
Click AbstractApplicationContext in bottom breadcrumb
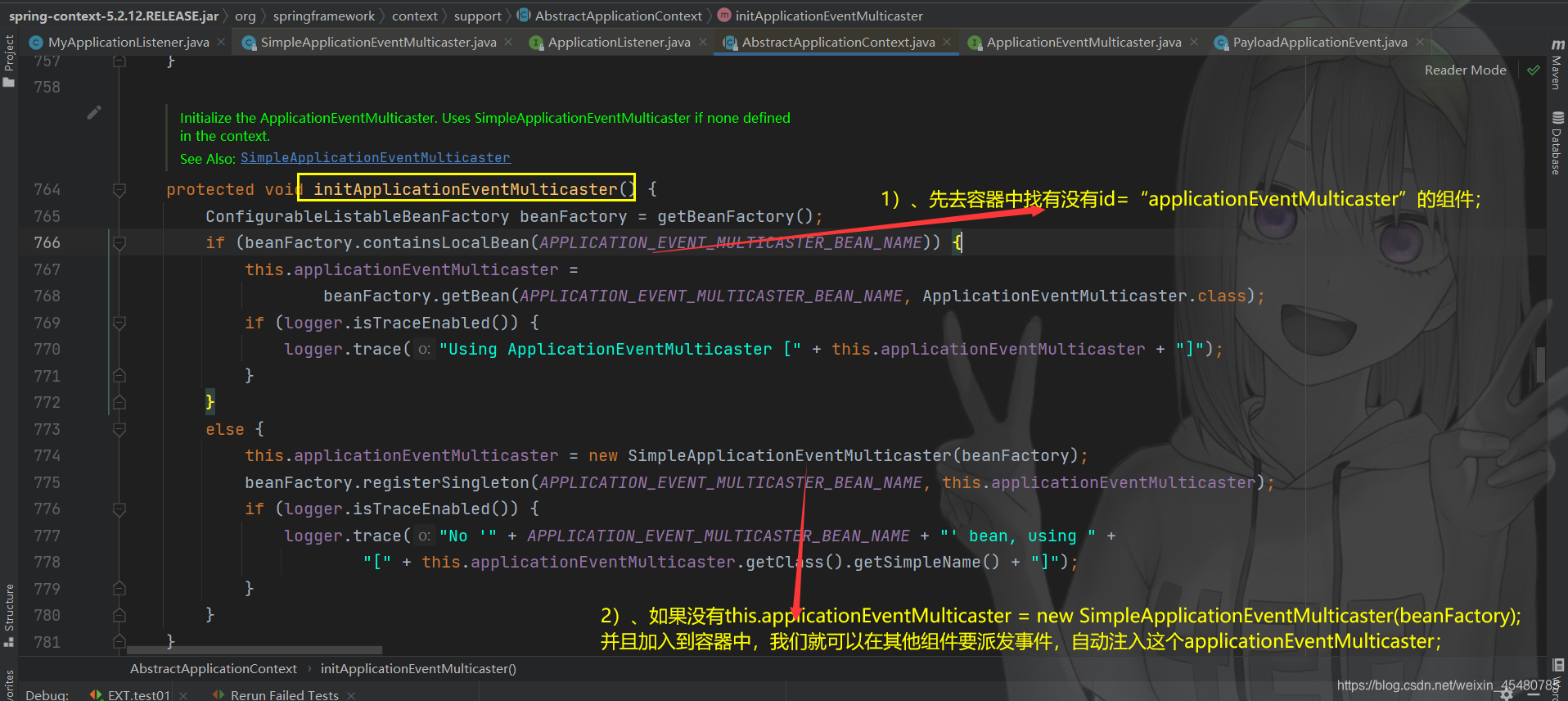tap(213, 668)
